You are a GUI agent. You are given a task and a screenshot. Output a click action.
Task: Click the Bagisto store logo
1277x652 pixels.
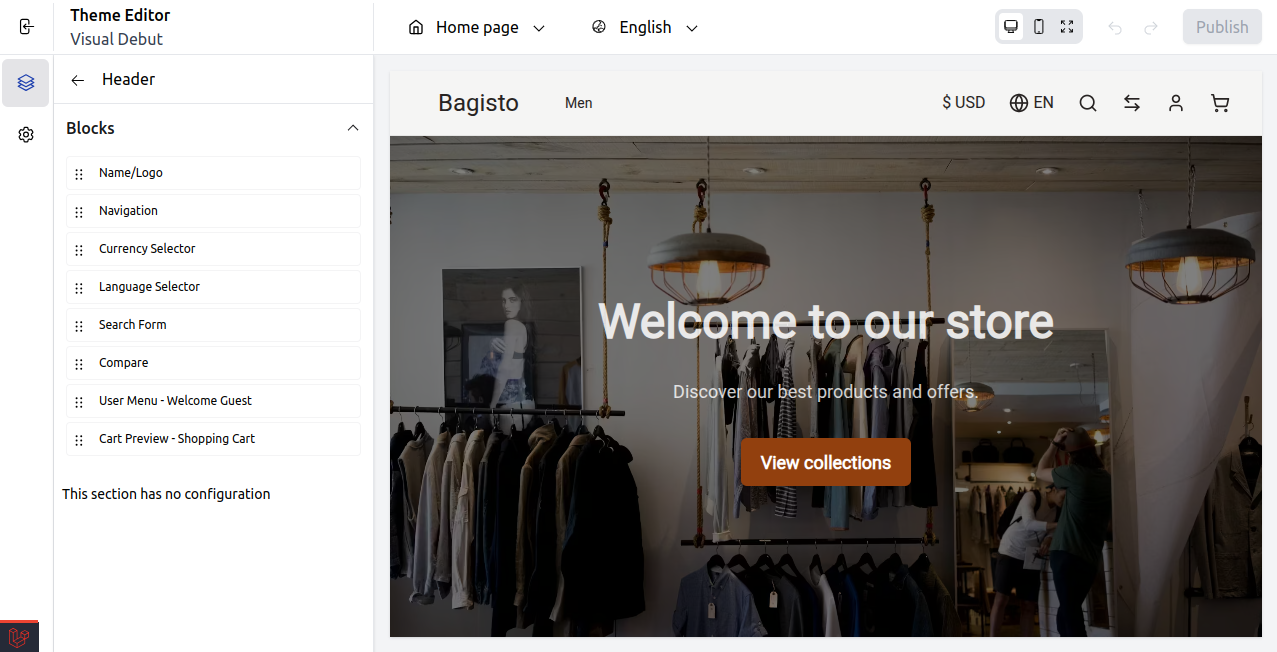478,103
